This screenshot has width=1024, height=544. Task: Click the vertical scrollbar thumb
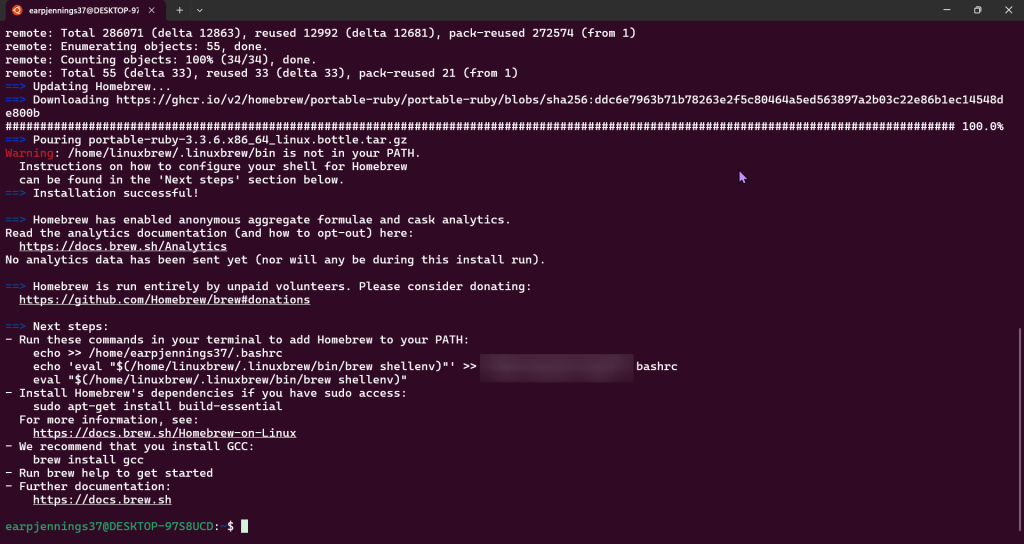point(1020,420)
